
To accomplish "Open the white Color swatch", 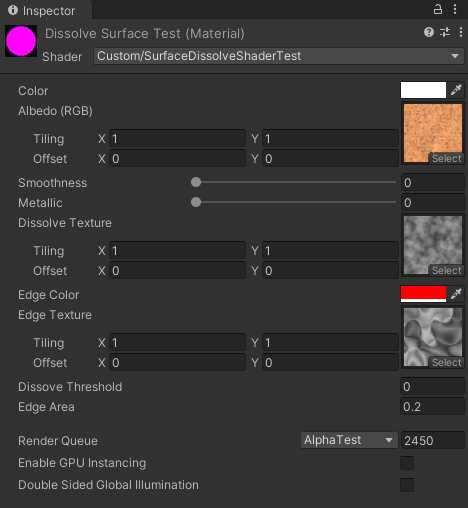I will tap(423, 90).
